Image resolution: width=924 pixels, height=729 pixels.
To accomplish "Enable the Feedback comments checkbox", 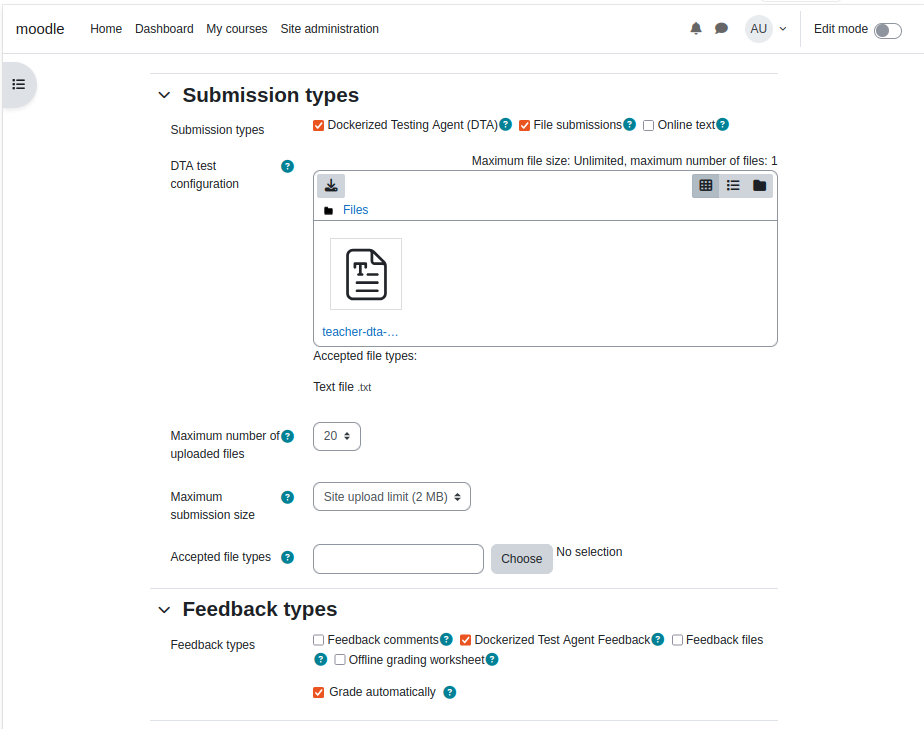I will (319, 640).
